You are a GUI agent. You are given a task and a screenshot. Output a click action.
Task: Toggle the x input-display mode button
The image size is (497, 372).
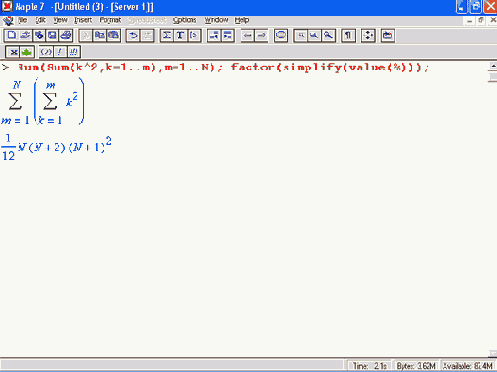pyautogui.click(x=13, y=52)
